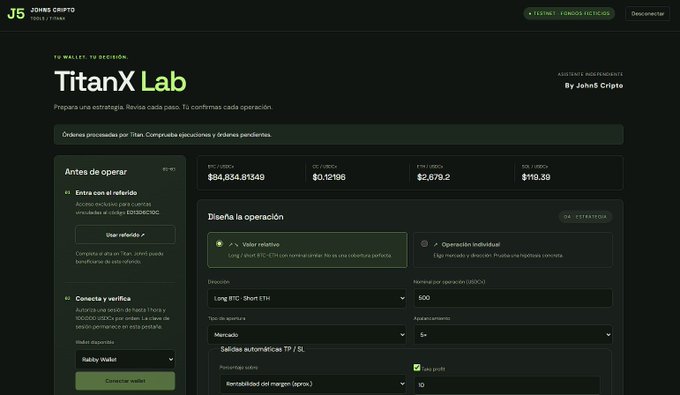The width and height of the screenshot is (680, 395).
Task: Click the Nominal por operación input field
Action: coord(513,298)
